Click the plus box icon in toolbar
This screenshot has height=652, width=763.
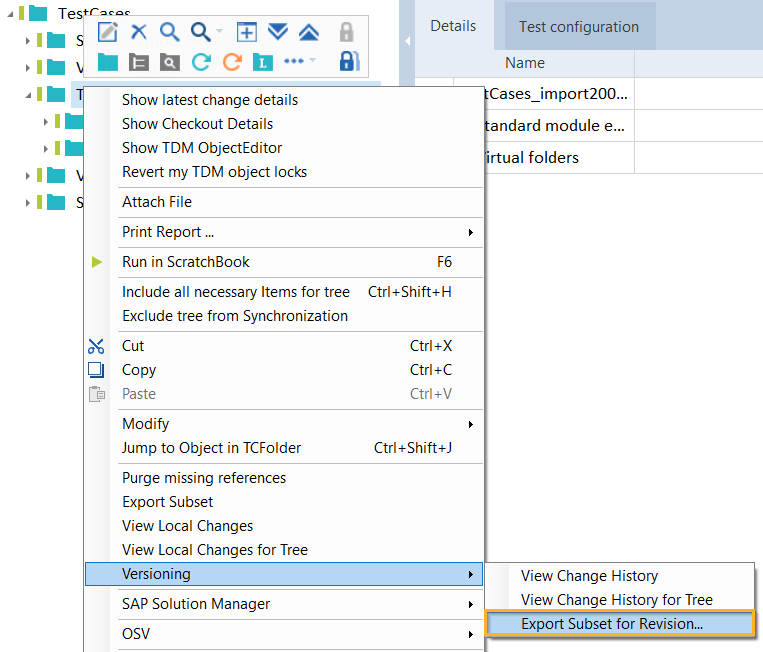[x=246, y=32]
